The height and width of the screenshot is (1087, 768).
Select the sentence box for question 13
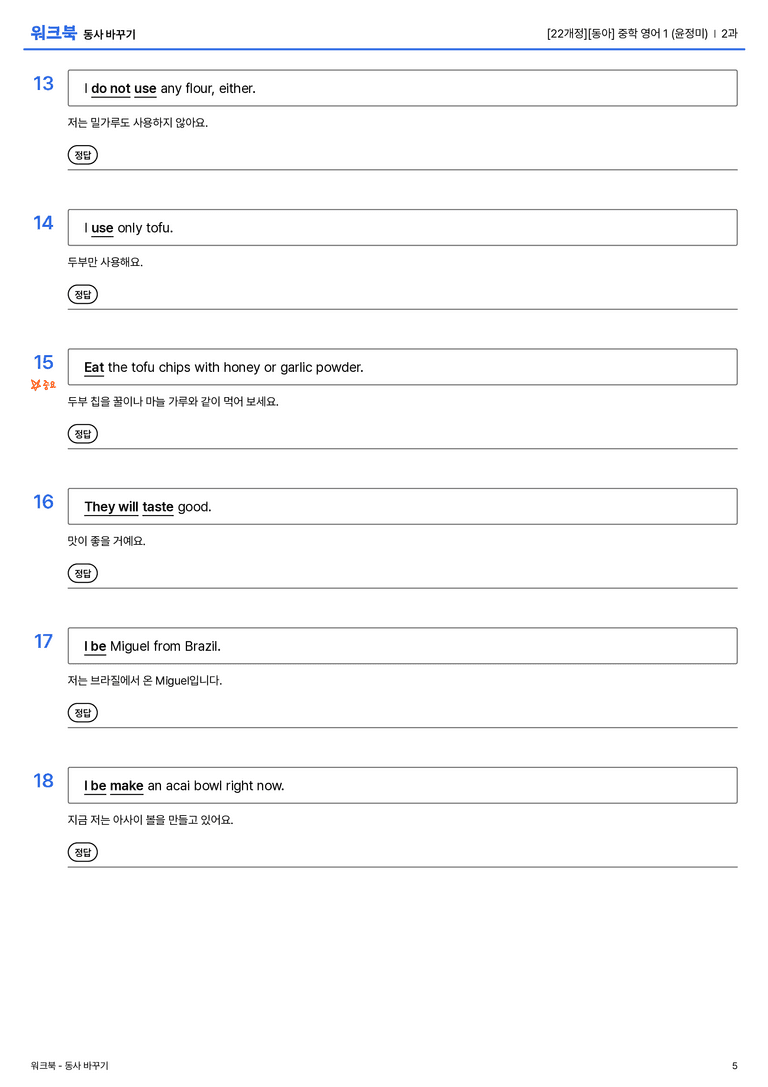coord(403,88)
